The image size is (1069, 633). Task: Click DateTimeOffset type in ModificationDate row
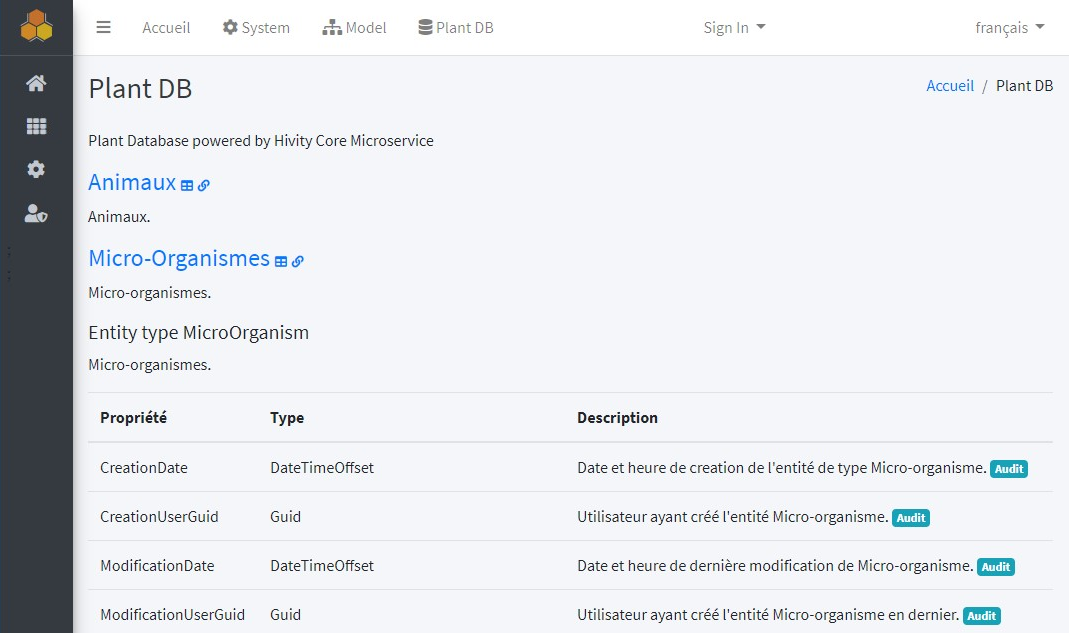[322, 566]
